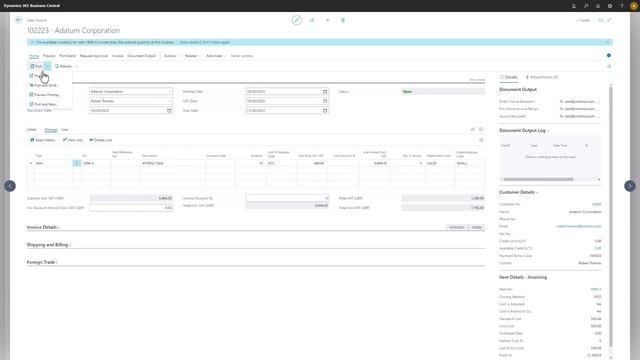The height and width of the screenshot is (360, 640).
Task: Open the customer name Adatum Corporation dropdown
Action: (169, 91)
